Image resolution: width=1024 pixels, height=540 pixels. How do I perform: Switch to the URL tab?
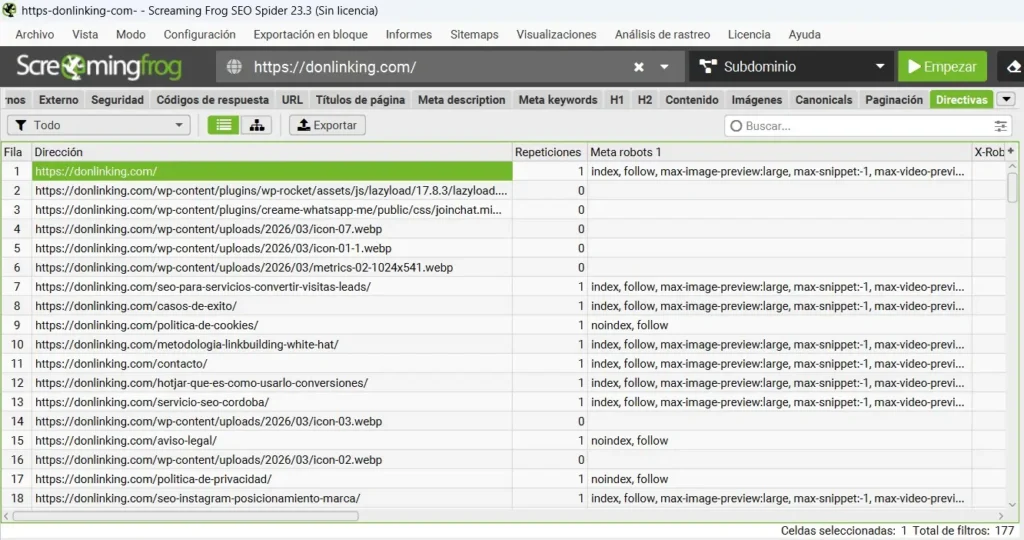292,99
